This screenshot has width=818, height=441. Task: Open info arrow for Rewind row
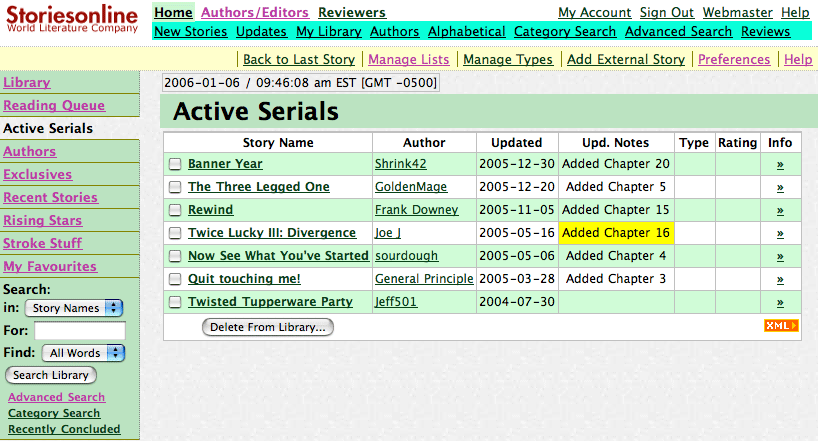(780, 210)
